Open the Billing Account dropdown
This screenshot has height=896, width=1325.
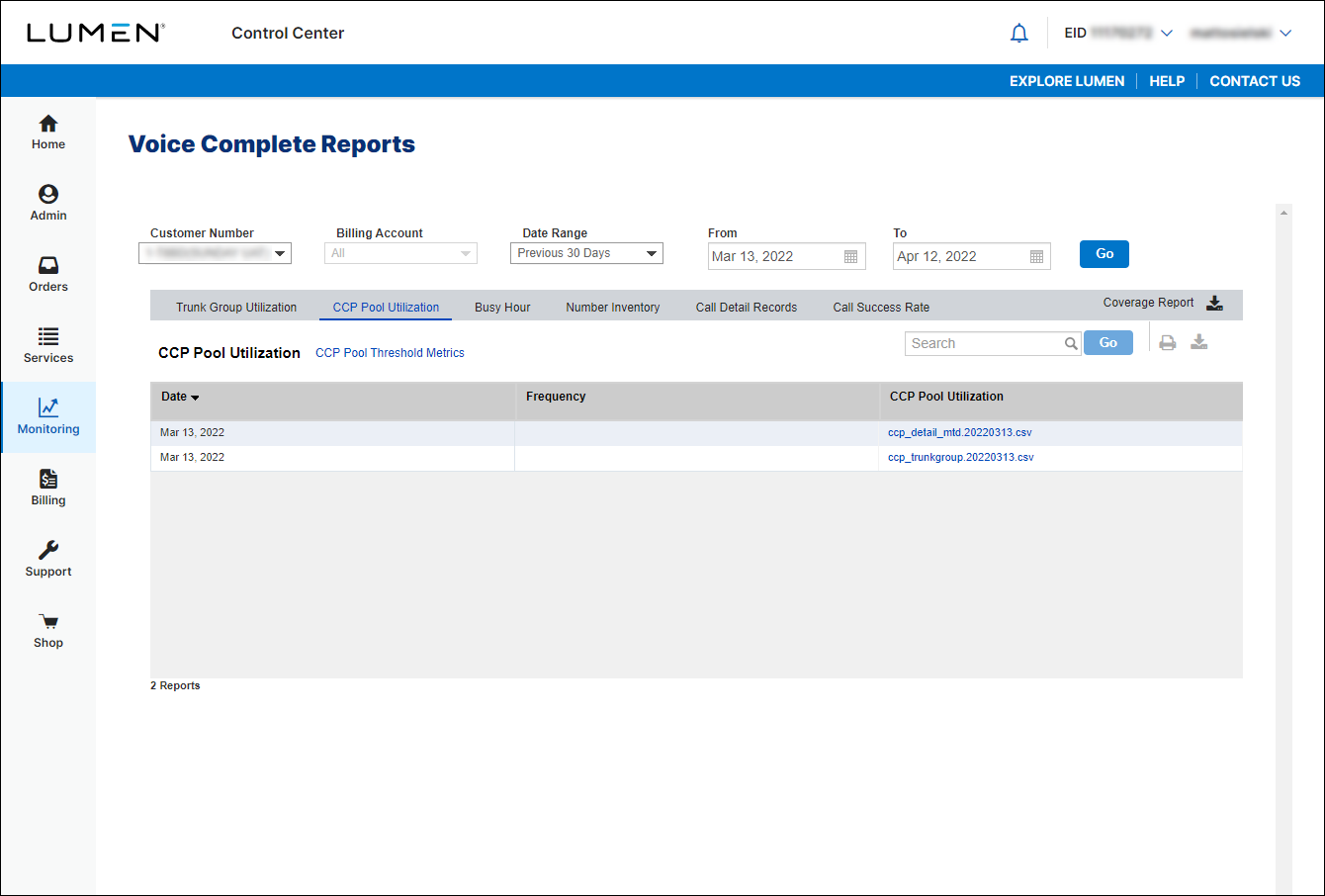(x=400, y=253)
